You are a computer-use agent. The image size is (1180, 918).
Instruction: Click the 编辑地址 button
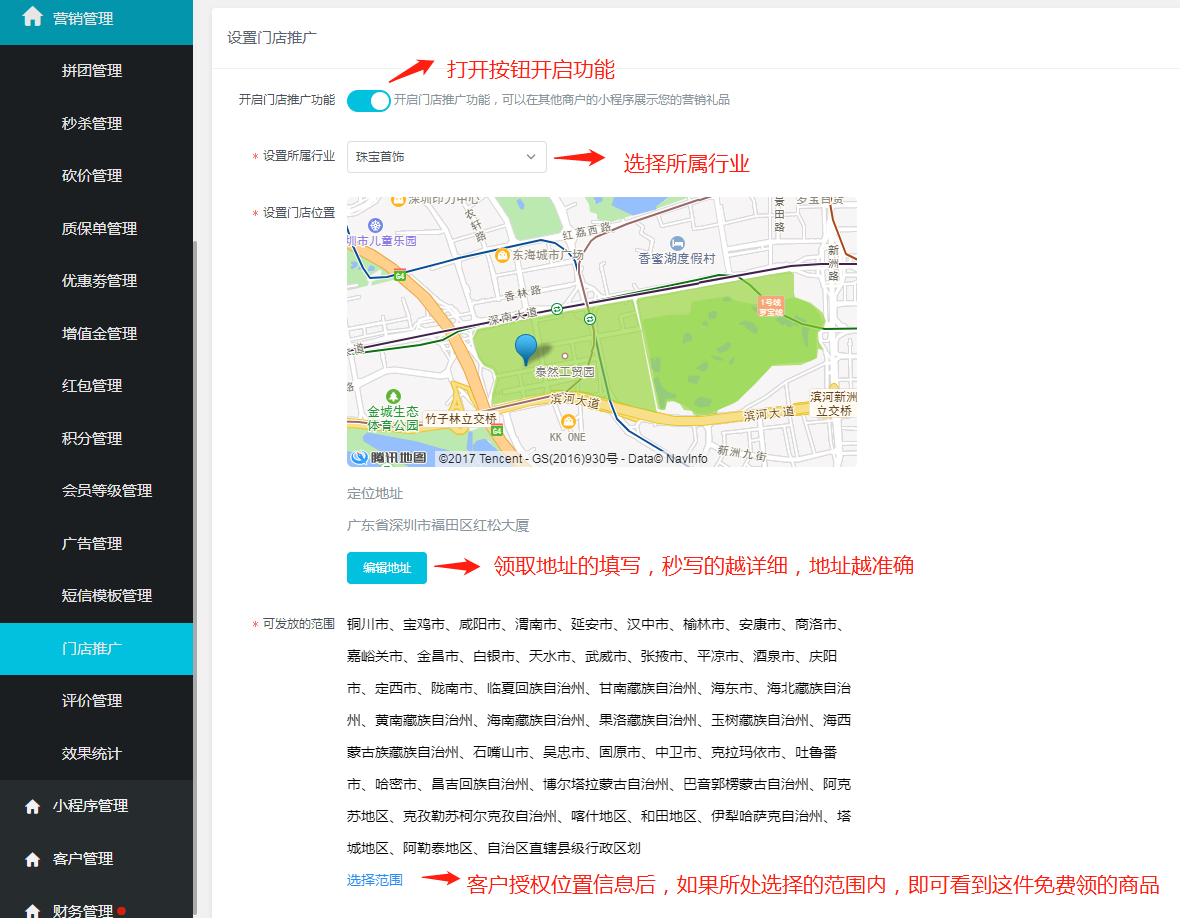coord(387,567)
